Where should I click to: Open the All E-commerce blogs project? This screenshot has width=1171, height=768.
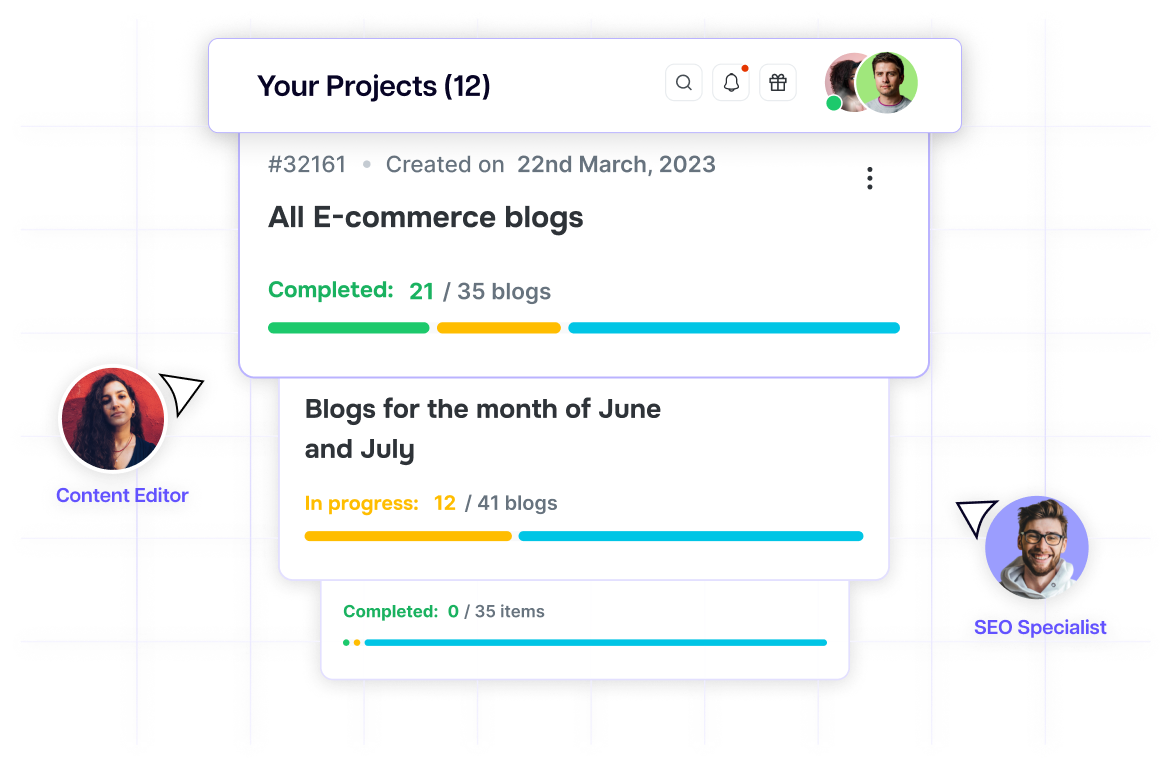pyautogui.click(x=426, y=218)
